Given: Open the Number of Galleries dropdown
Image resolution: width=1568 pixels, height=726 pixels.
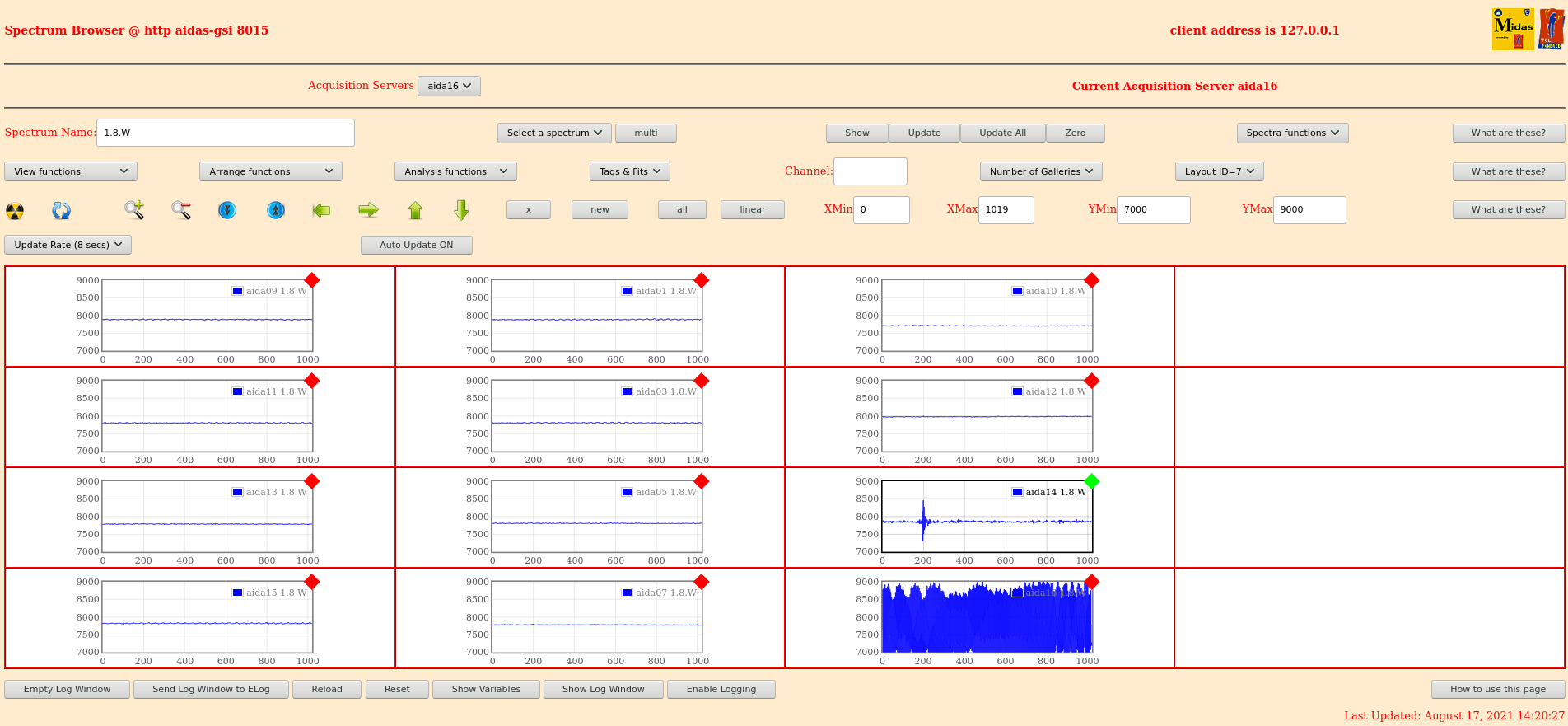Looking at the screenshot, I should click(1040, 171).
